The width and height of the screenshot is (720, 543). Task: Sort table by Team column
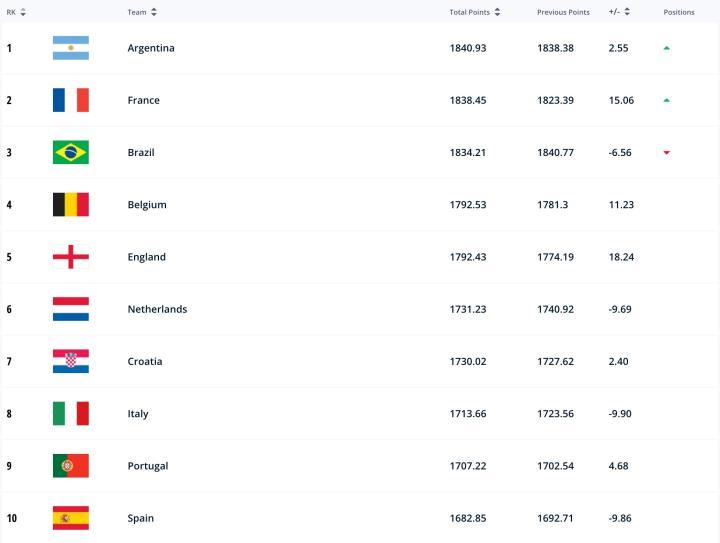point(142,12)
